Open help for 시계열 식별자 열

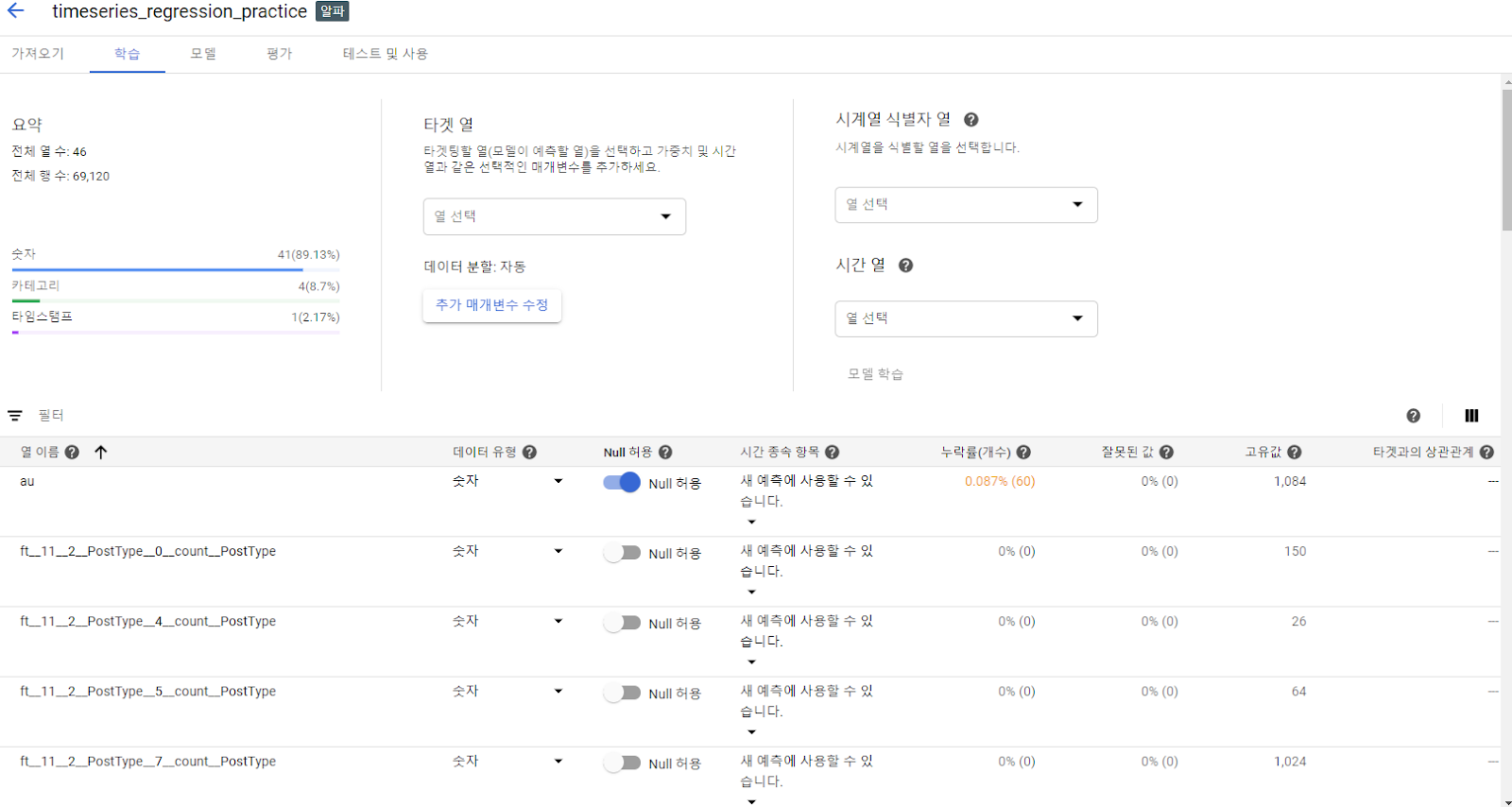(971, 120)
